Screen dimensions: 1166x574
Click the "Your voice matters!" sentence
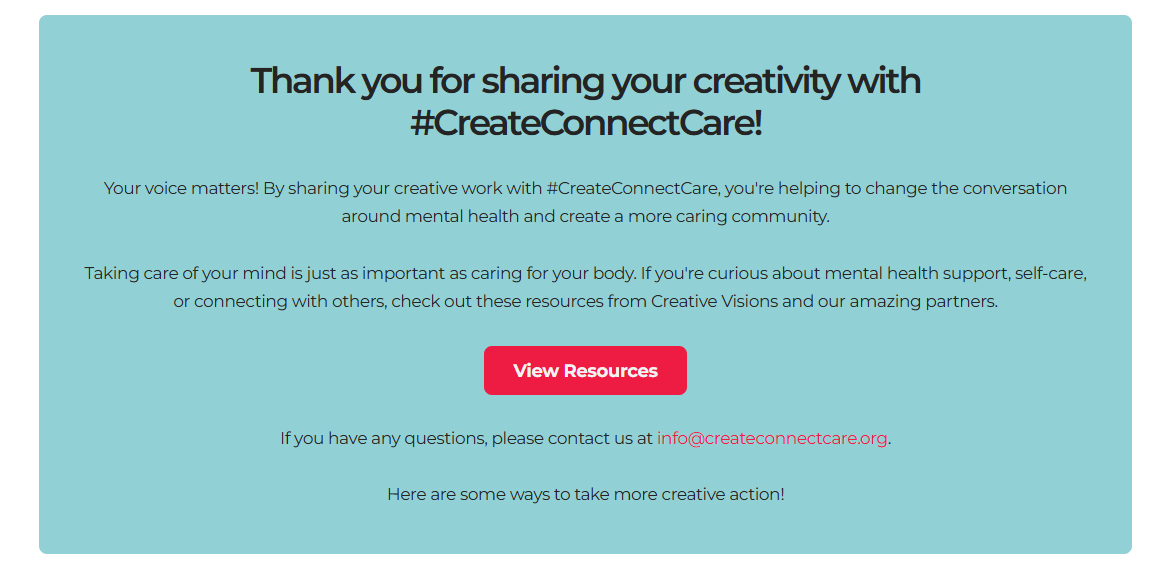(x=181, y=188)
